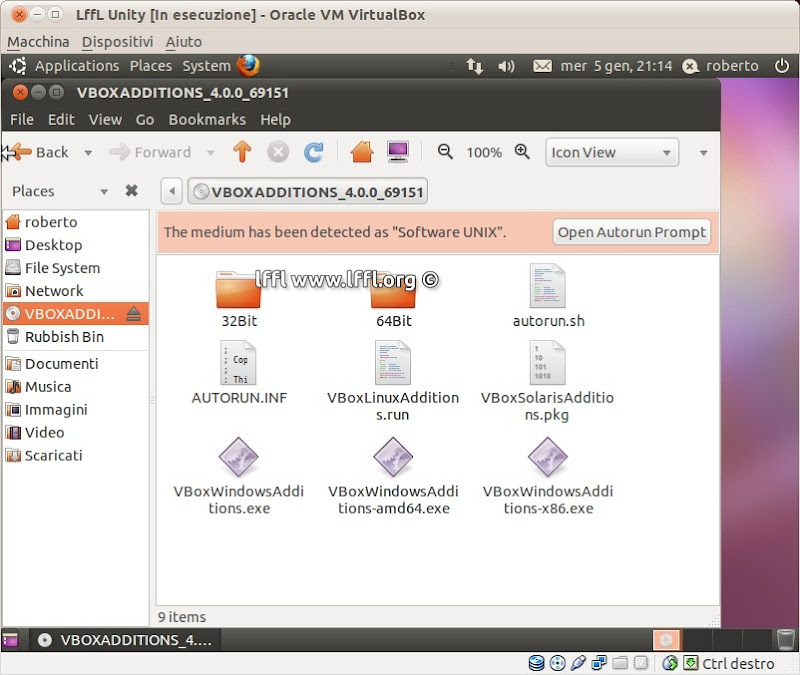Select Immagini bookmark in sidebar
Image resolution: width=800 pixels, height=675 pixels.
(x=76, y=410)
